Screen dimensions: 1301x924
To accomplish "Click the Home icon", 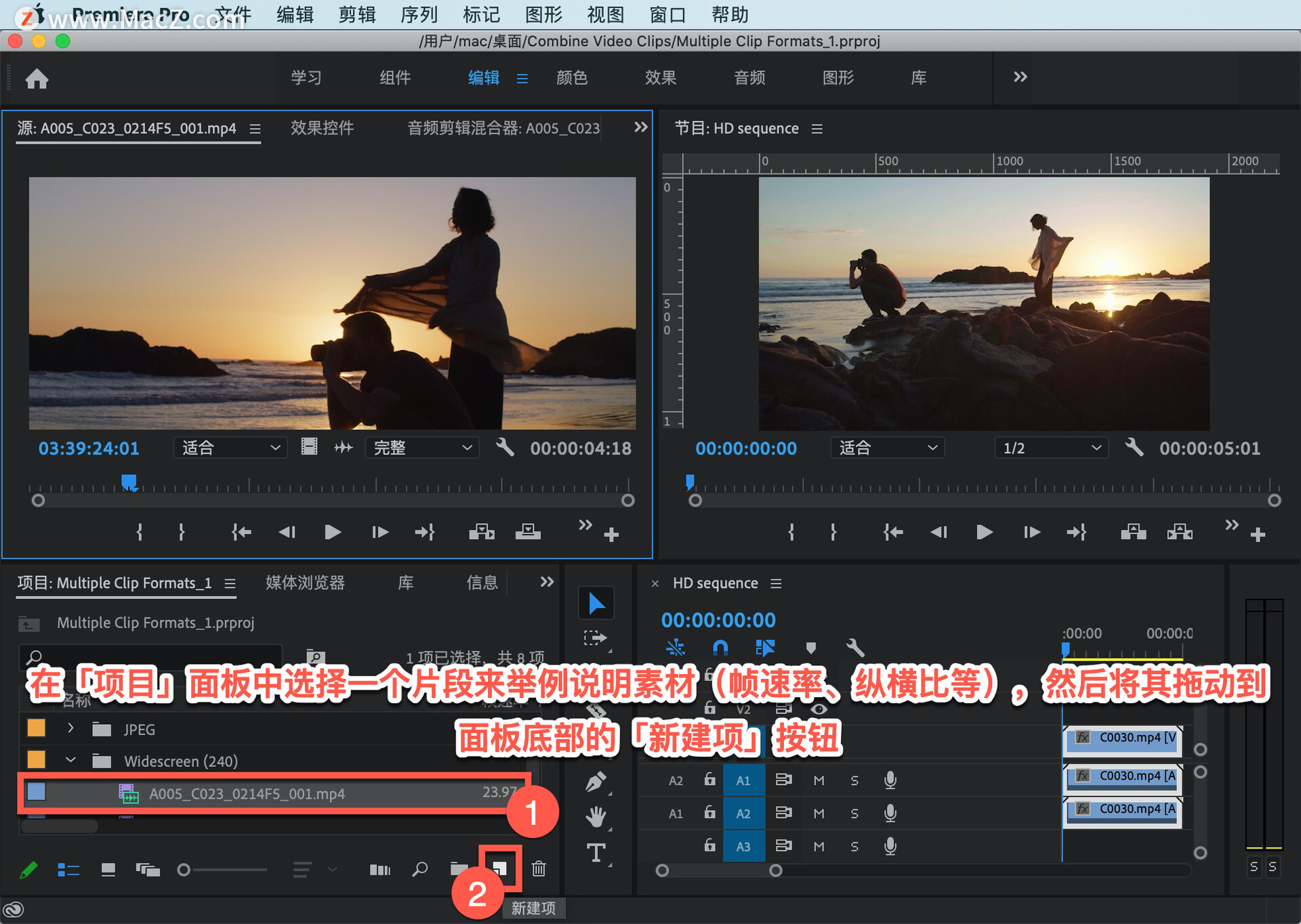I will [37, 79].
